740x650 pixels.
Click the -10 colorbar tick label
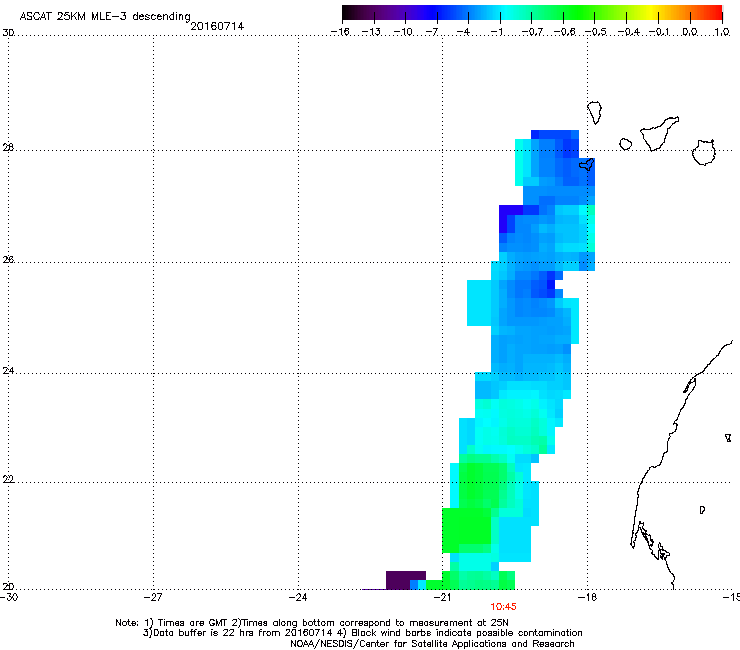coord(403,32)
